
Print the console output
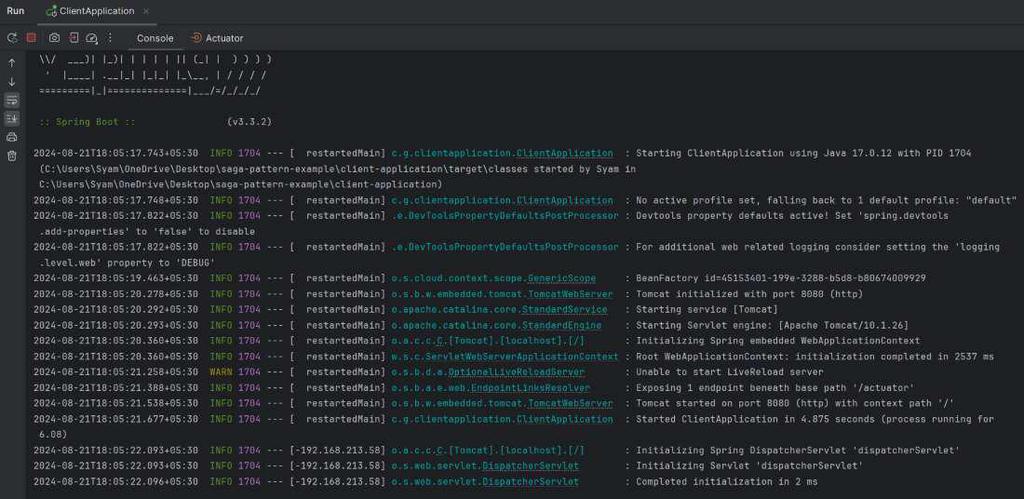[12, 137]
